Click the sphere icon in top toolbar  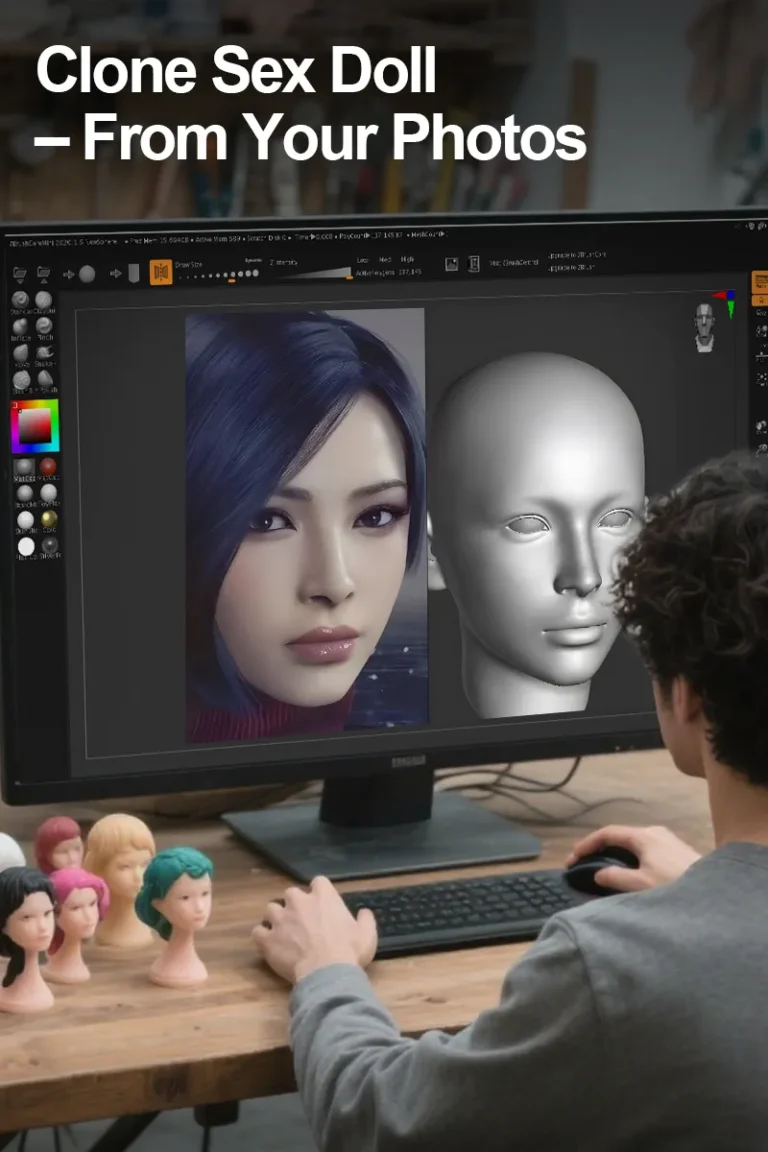tap(87, 273)
